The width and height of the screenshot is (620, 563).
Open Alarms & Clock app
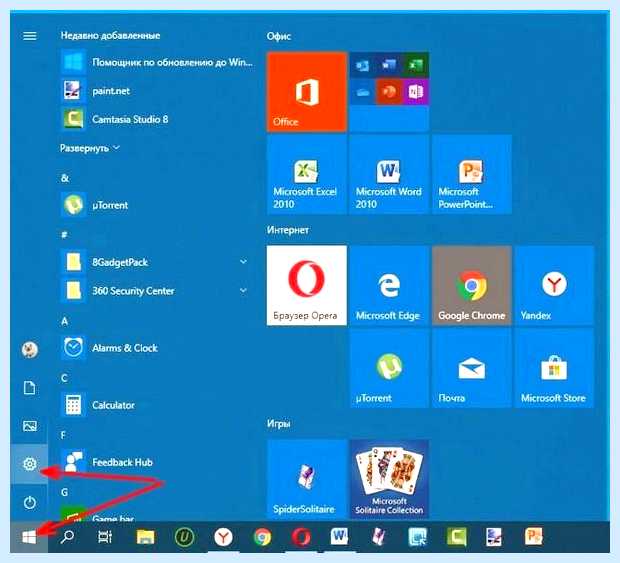157,348
